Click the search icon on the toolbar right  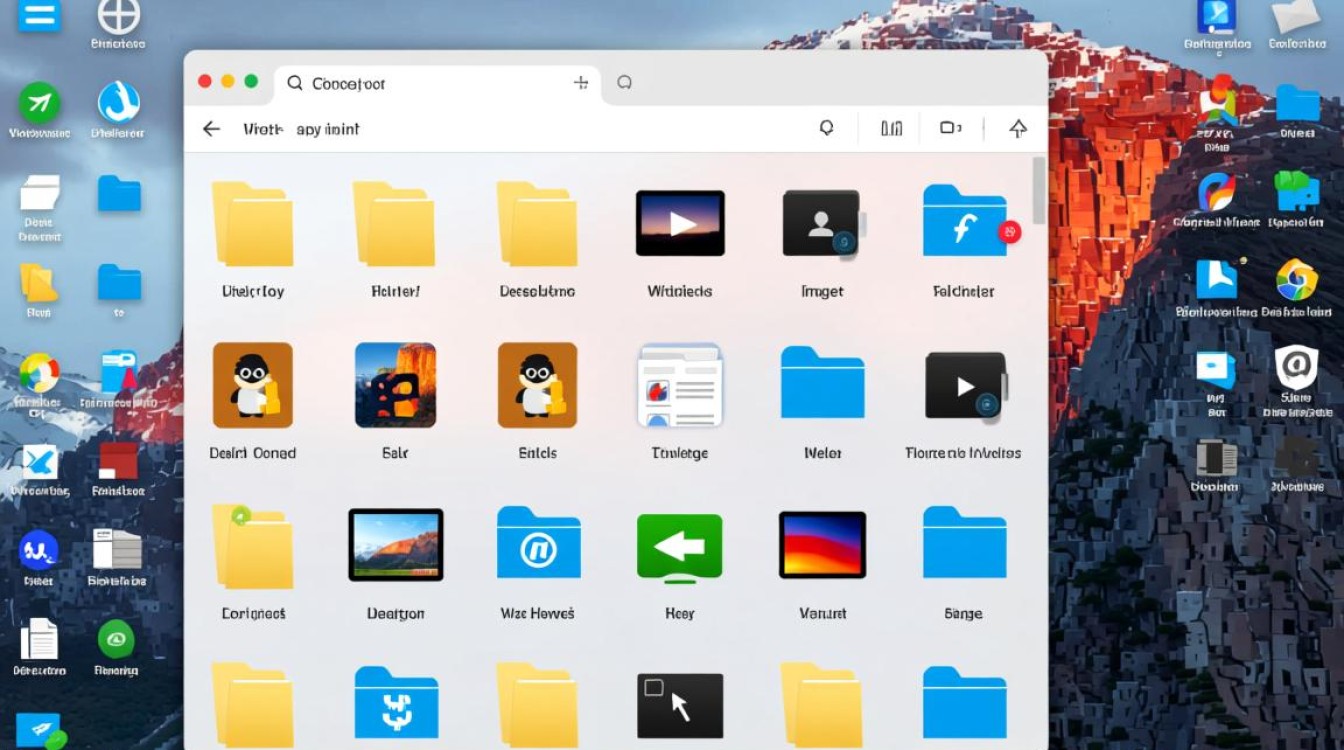[x=825, y=128]
